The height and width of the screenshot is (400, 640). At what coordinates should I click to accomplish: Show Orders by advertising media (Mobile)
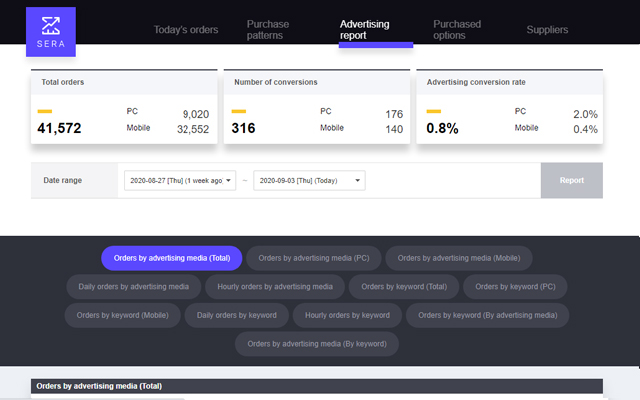(x=459, y=258)
